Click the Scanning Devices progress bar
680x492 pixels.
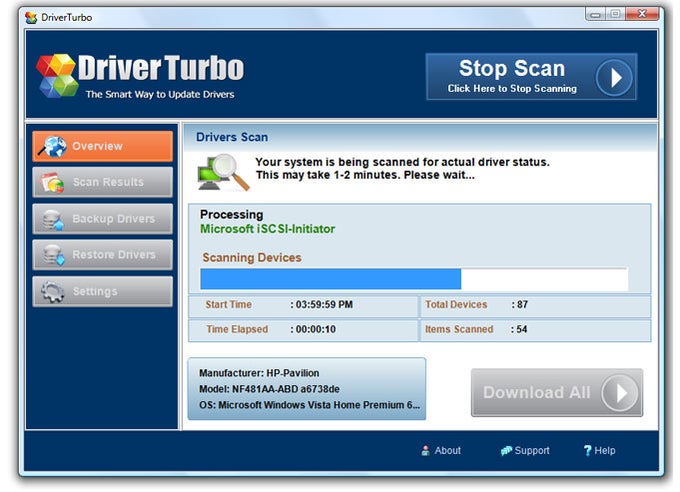[414, 279]
